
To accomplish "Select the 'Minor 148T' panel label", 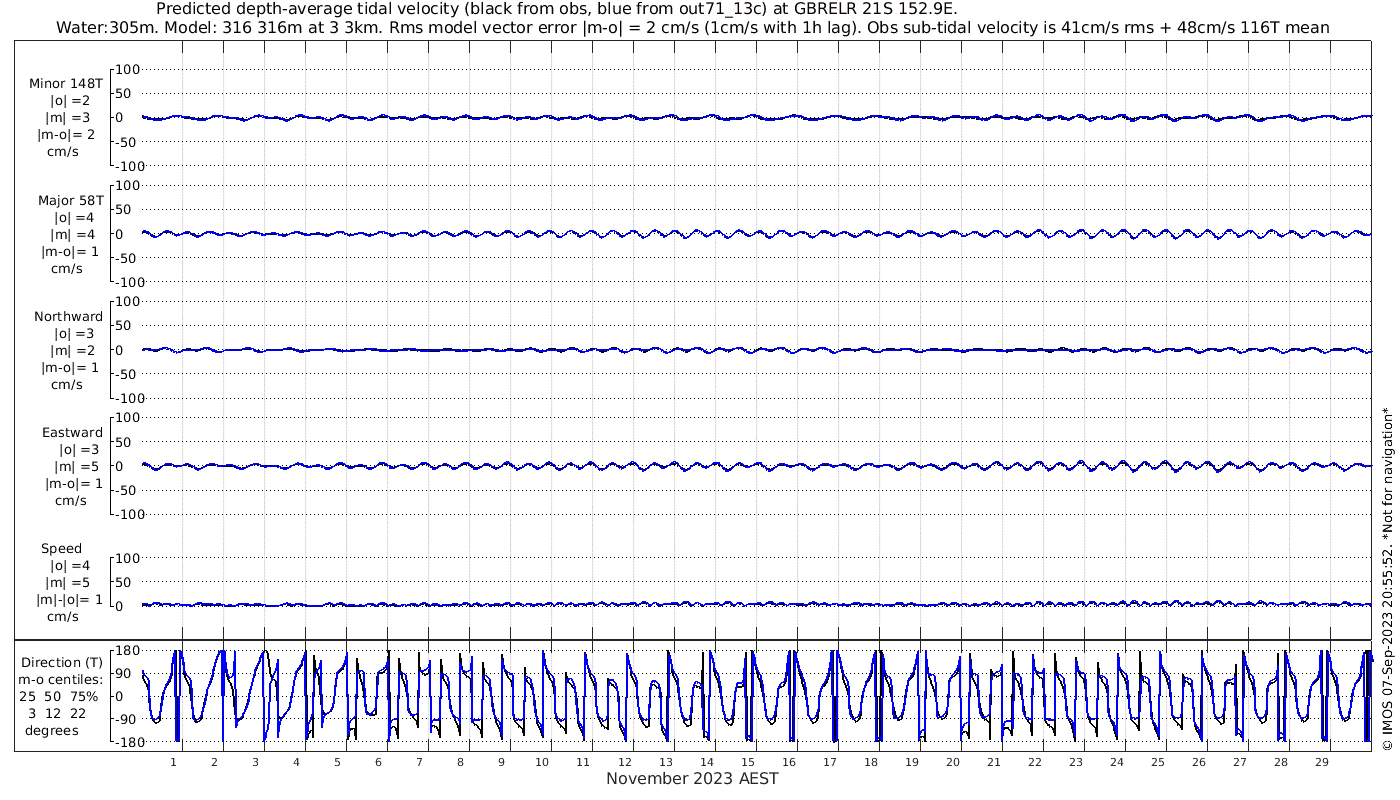I will coord(66,84).
